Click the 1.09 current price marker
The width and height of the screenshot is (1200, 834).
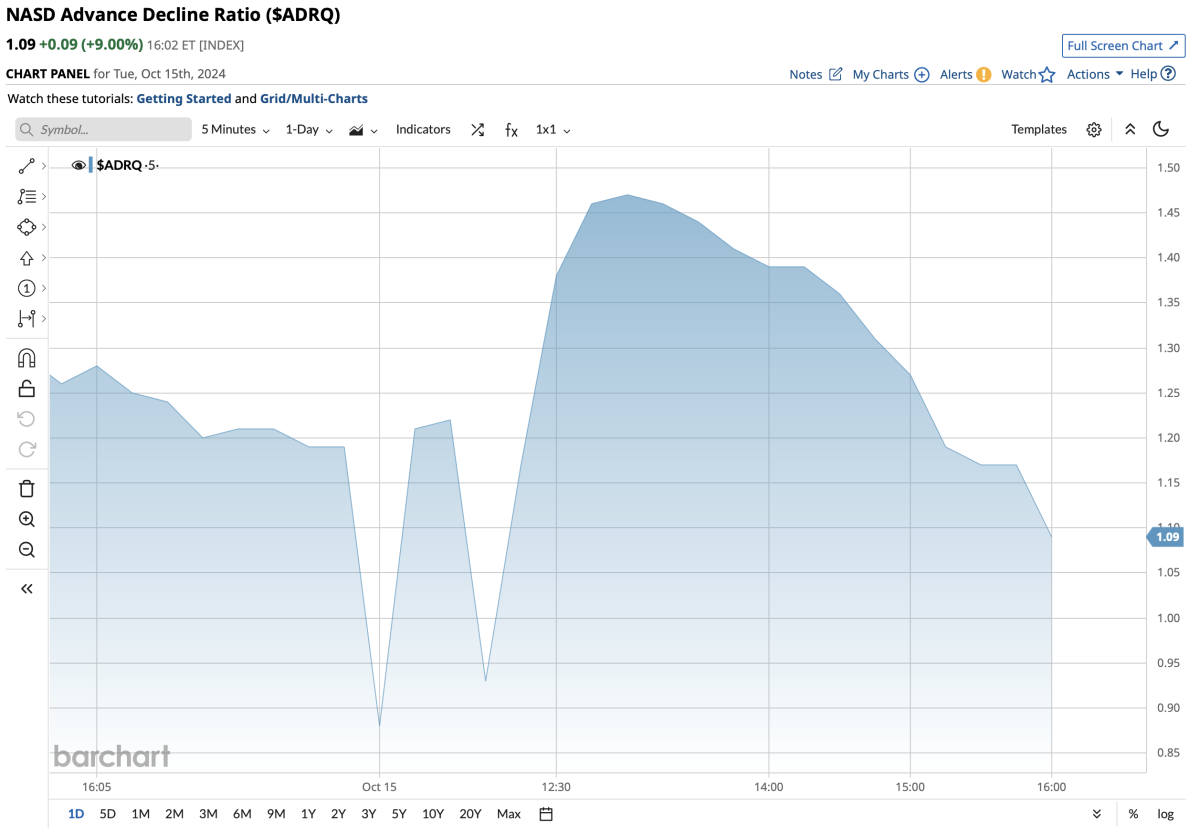(x=1166, y=537)
